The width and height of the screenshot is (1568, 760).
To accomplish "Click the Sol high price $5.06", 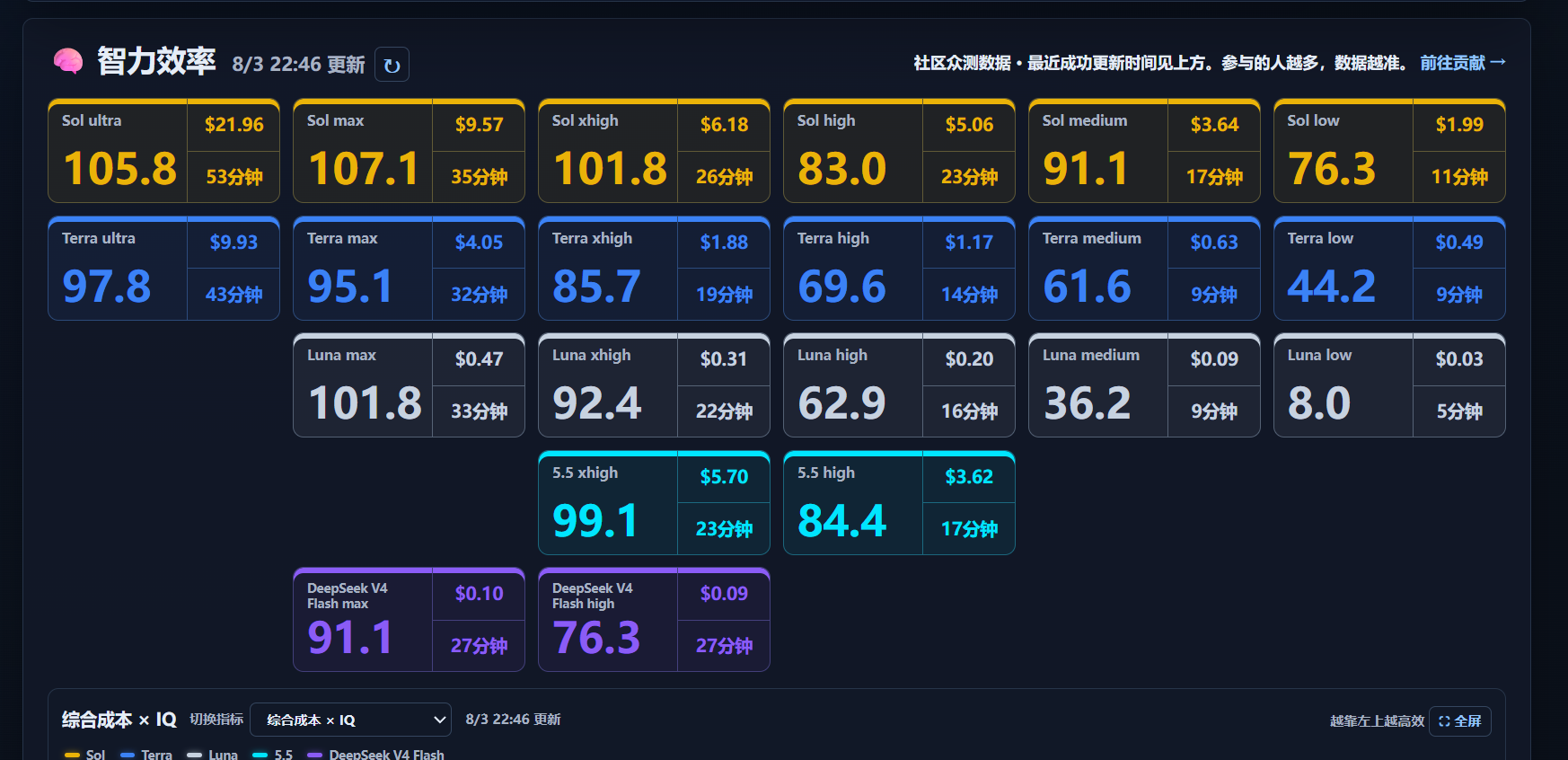I will (969, 125).
